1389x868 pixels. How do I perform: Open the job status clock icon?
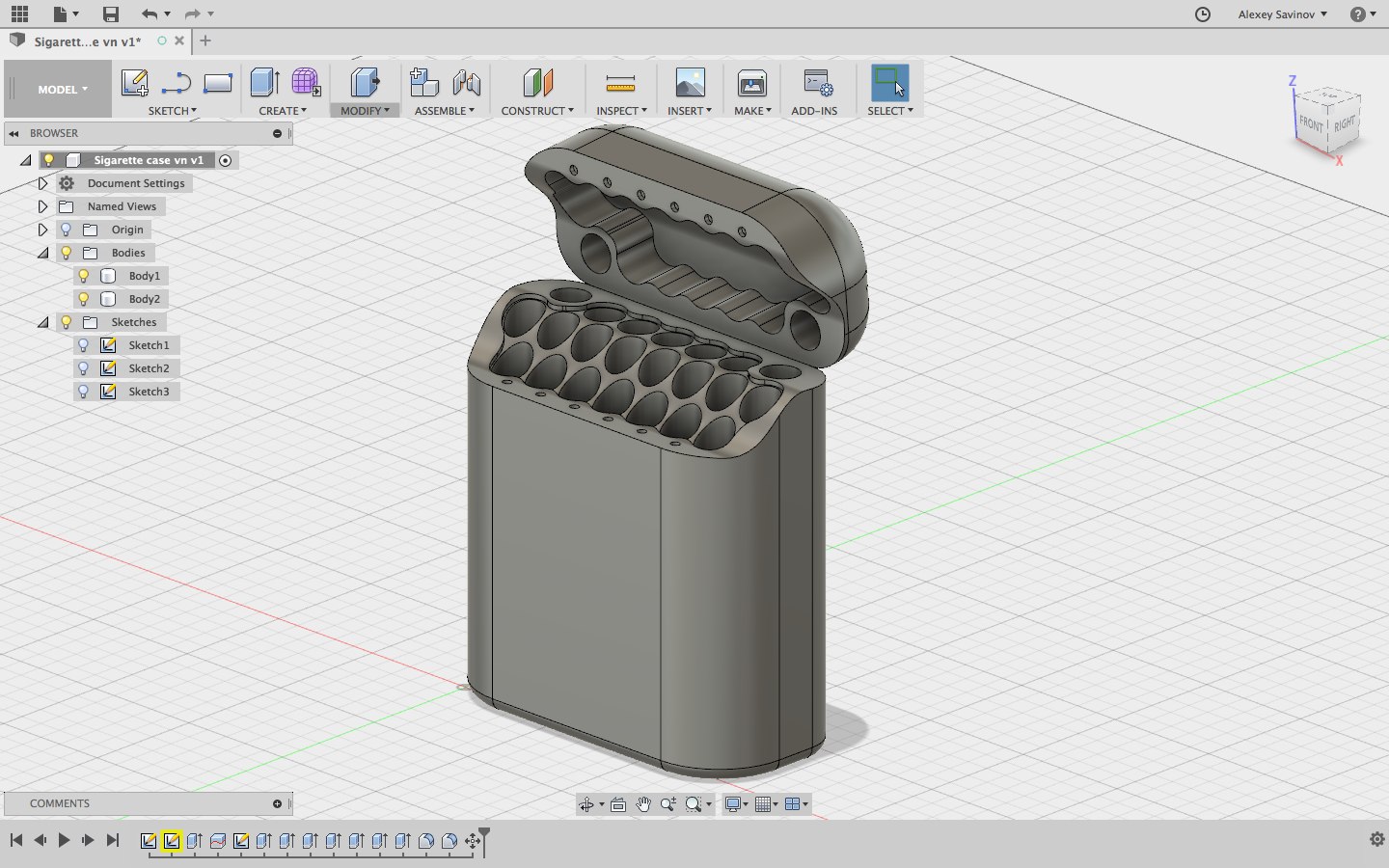click(x=1202, y=14)
